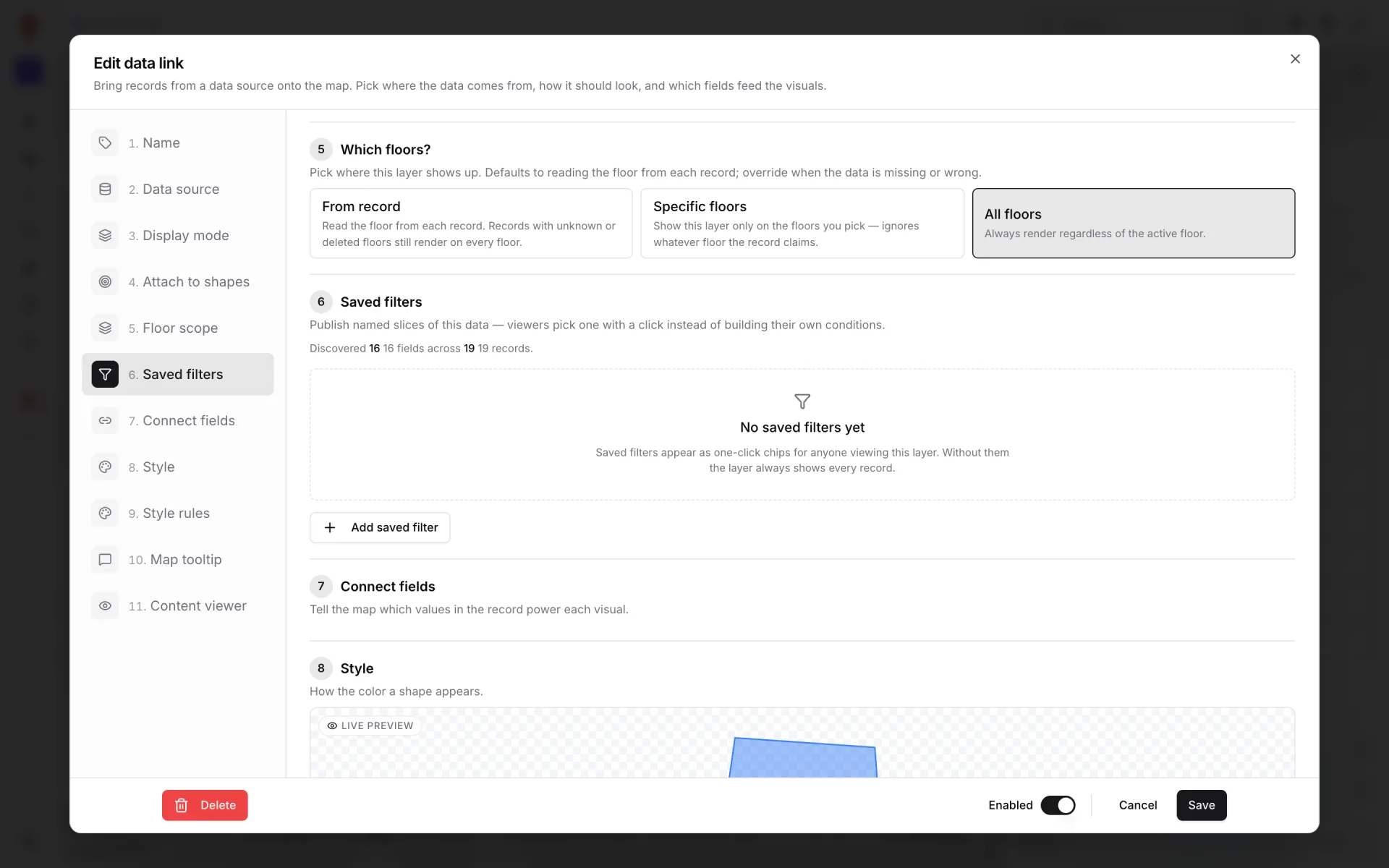Click the Connect fields section heading
Screen dimensions: 1389x868
[x=388, y=586]
